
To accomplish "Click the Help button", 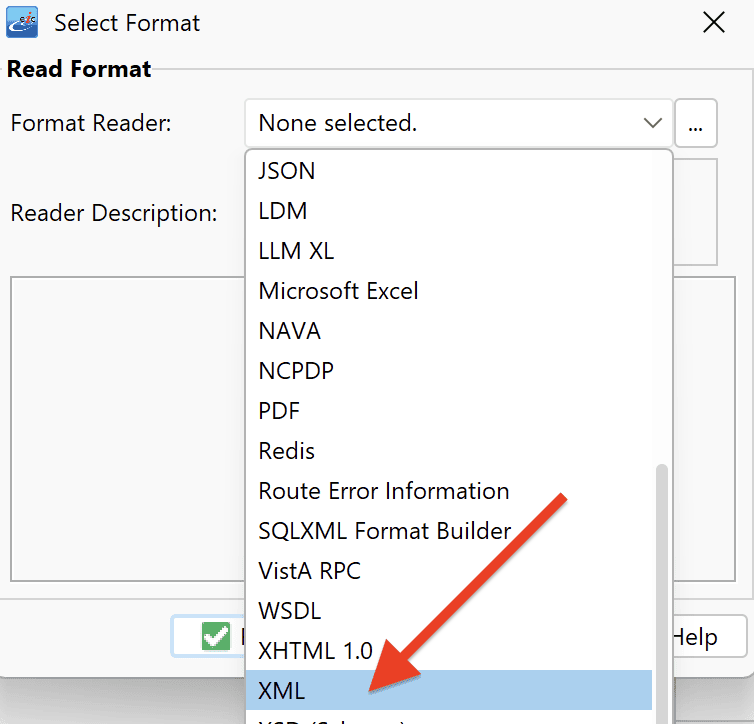I will 710,637.
